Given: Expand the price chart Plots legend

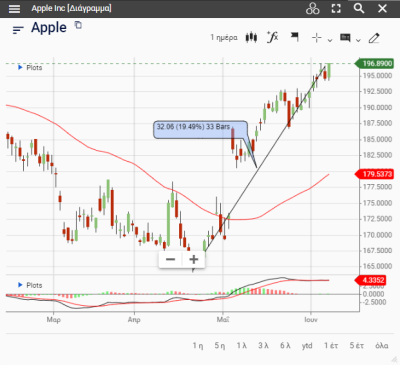Looking at the screenshot, I should pos(30,68).
